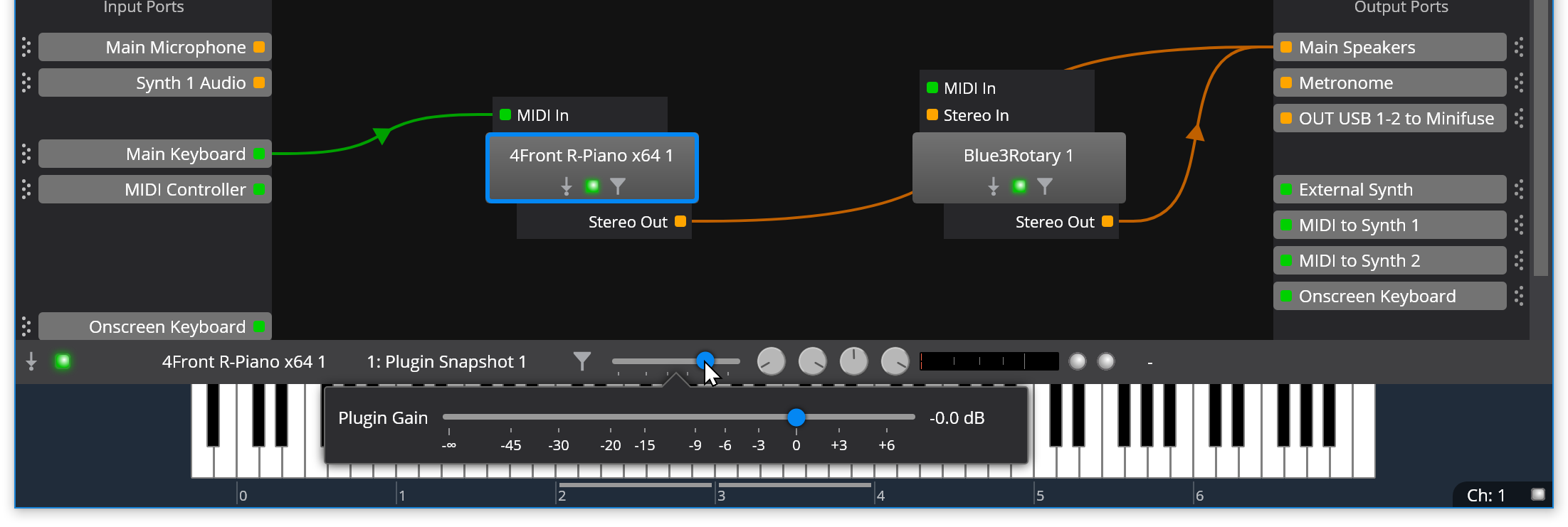The image size is (1568, 527).
Task: Click drag handle dots beside Metronome
Action: pyautogui.click(x=1519, y=82)
